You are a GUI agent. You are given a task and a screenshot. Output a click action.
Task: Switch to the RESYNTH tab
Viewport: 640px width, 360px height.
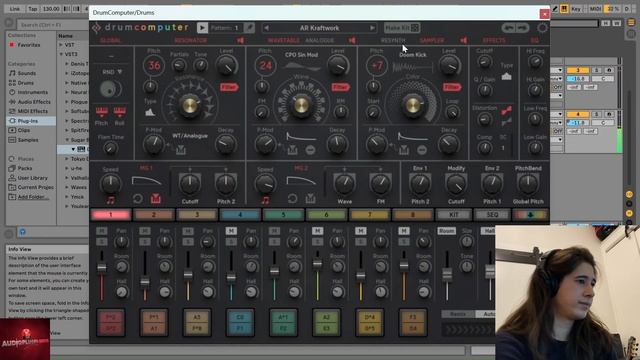point(393,40)
